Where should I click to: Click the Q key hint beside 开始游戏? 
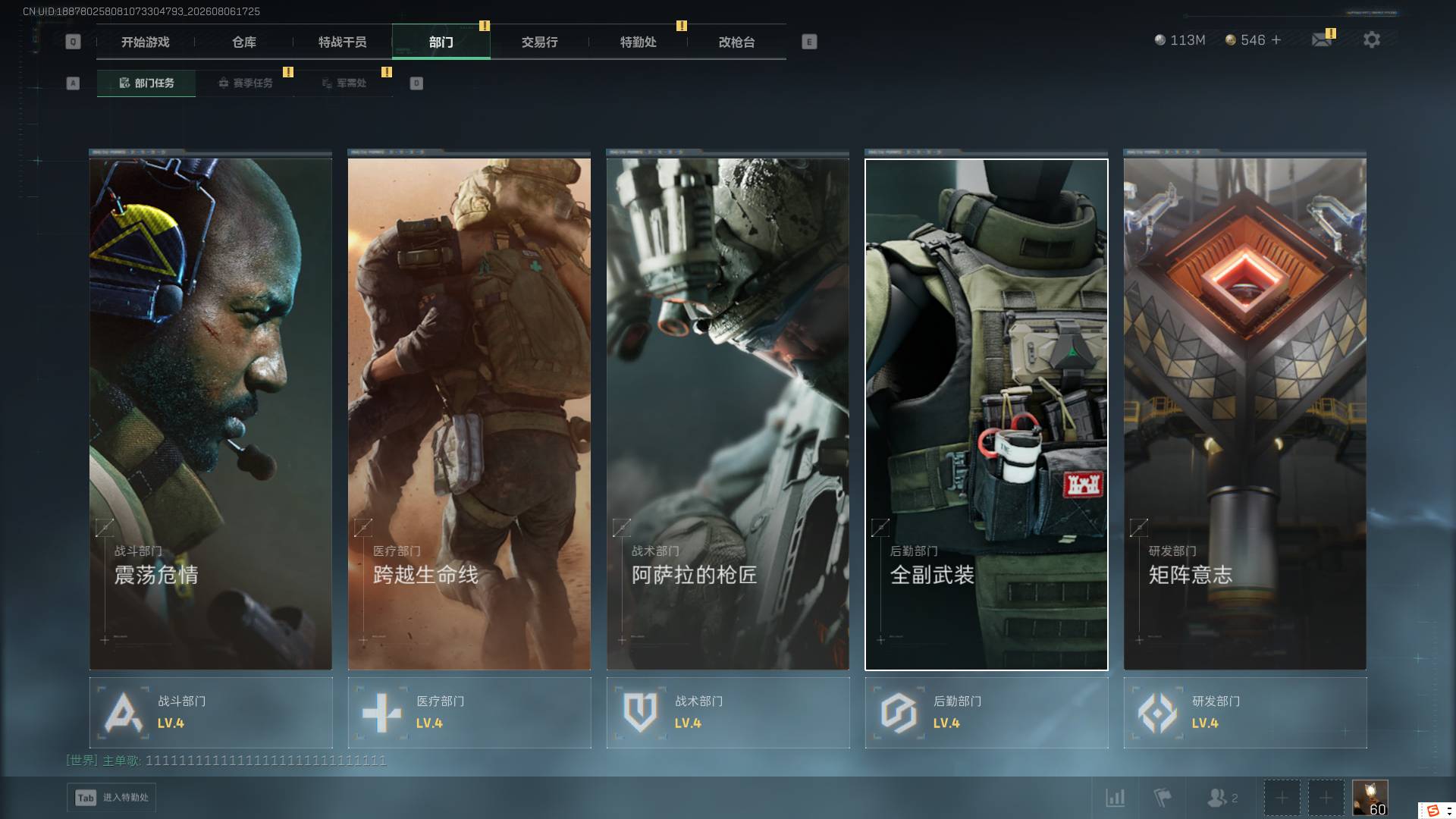click(73, 42)
